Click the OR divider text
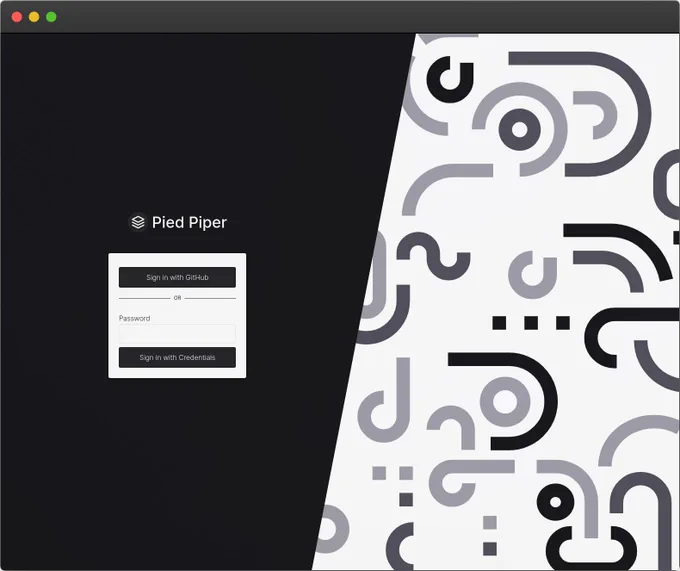Image resolution: width=680 pixels, height=571 pixels. (177, 298)
